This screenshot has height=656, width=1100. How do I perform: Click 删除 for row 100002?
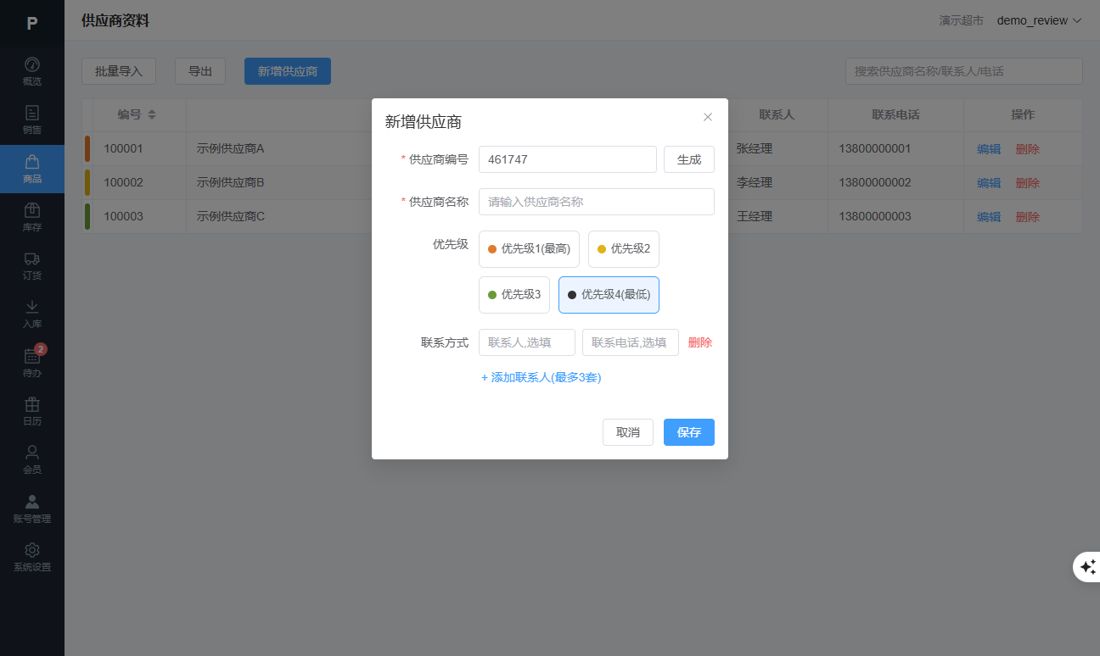coord(1027,183)
